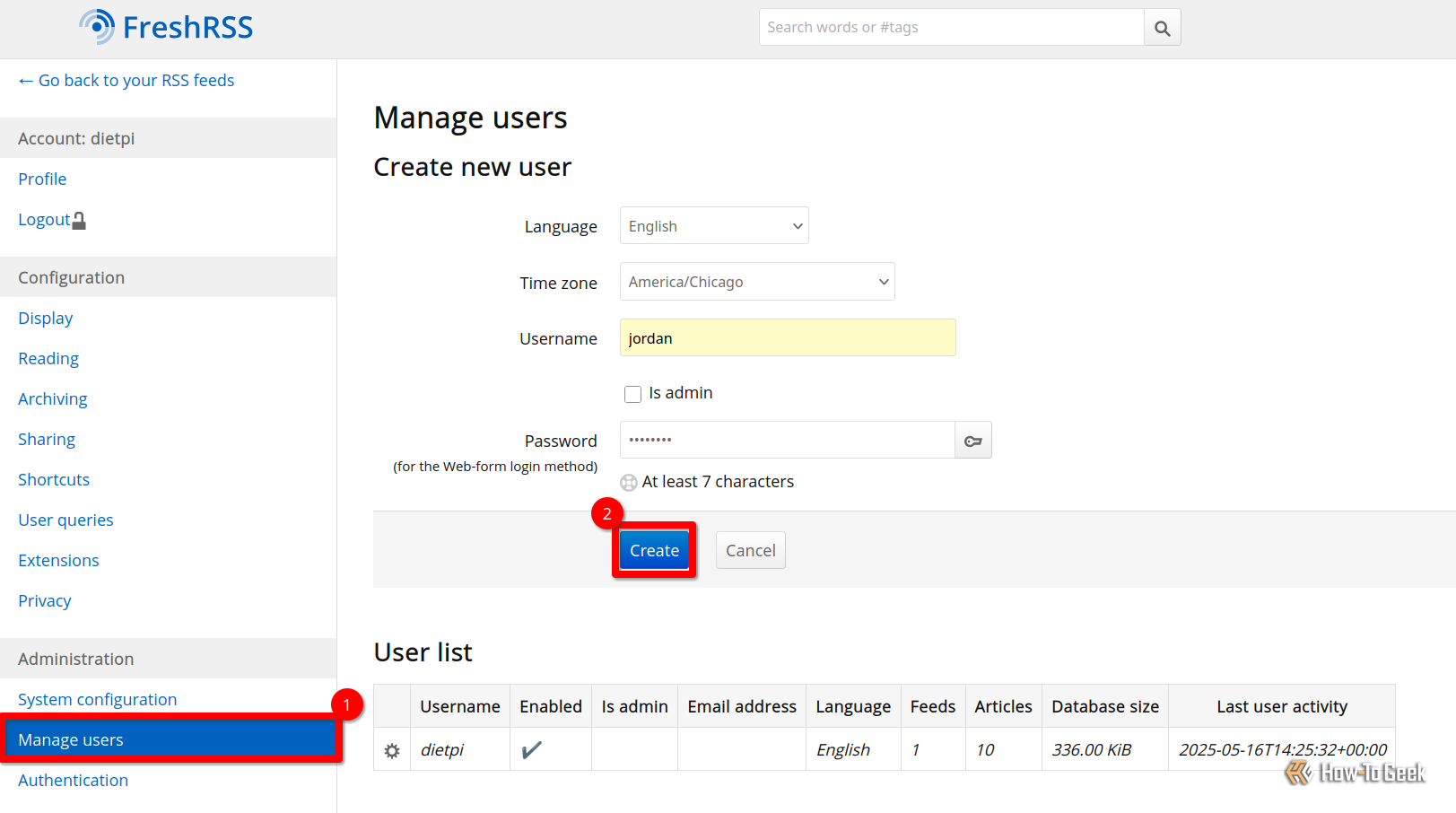Enable the Is admin checkbox
The height and width of the screenshot is (813, 1456).
click(633, 394)
